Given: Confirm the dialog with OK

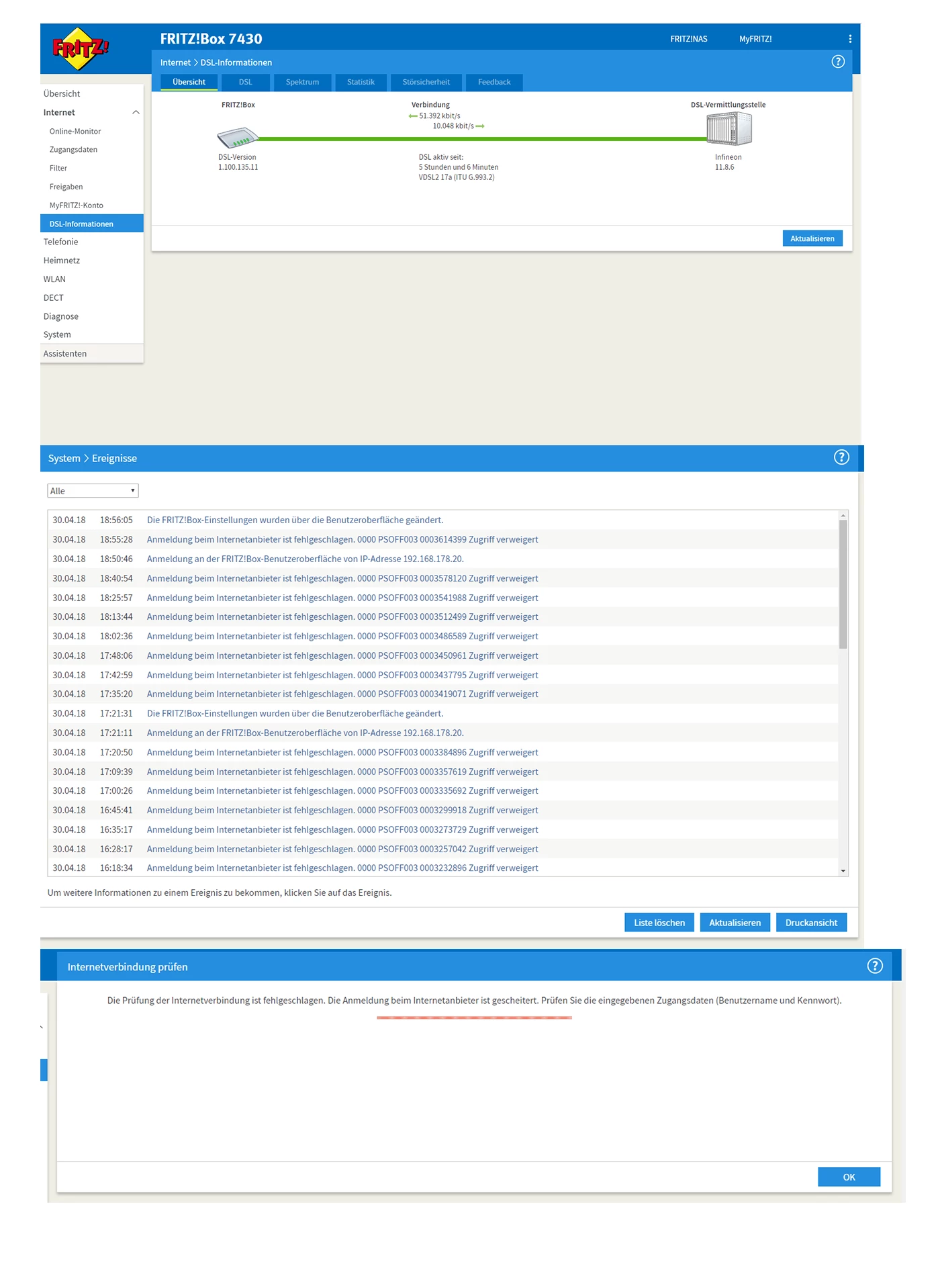Looking at the screenshot, I should click(849, 1177).
